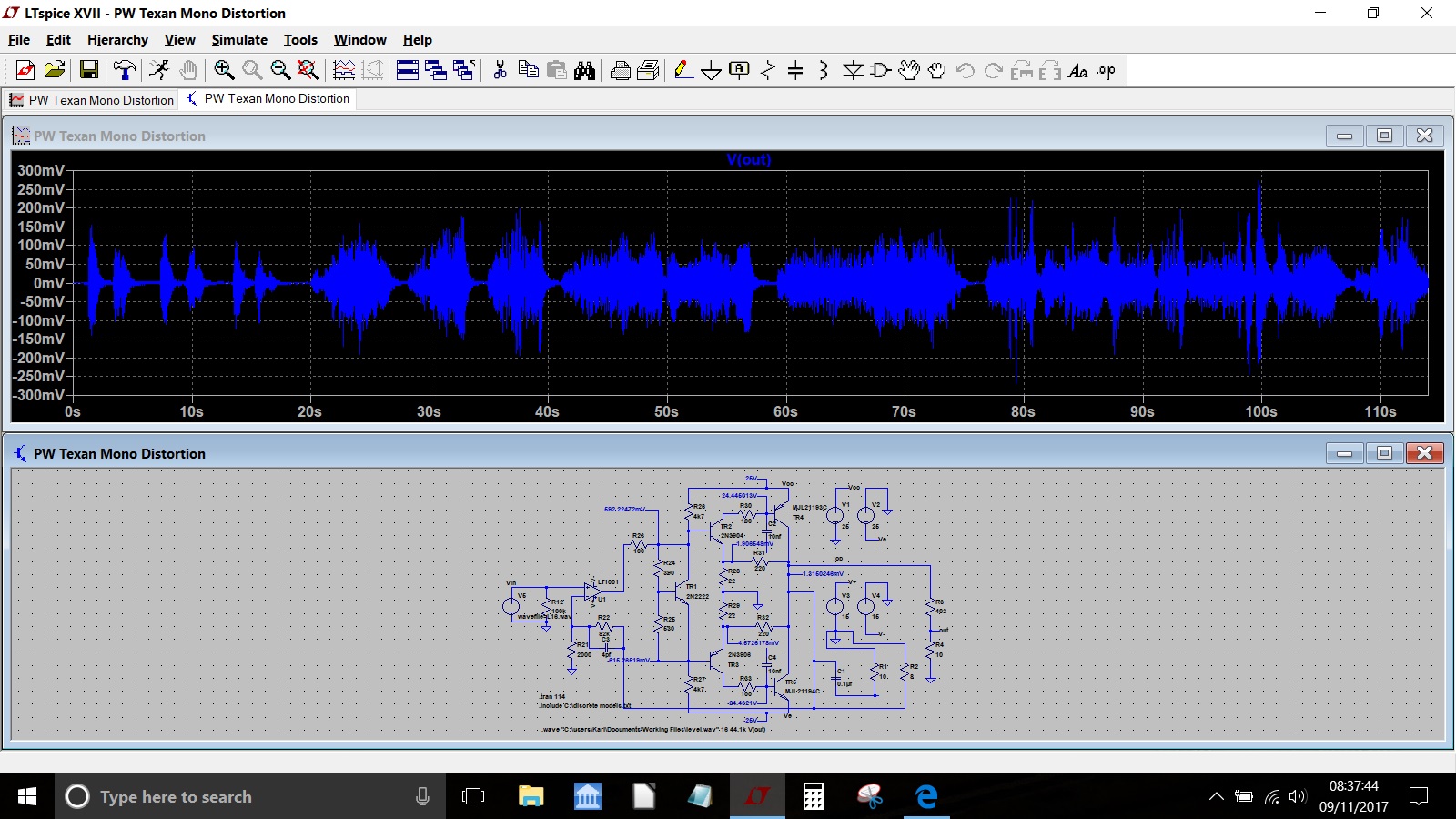Open the Simulate menu
This screenshot has width=1456, height=819.
(239, 40)
